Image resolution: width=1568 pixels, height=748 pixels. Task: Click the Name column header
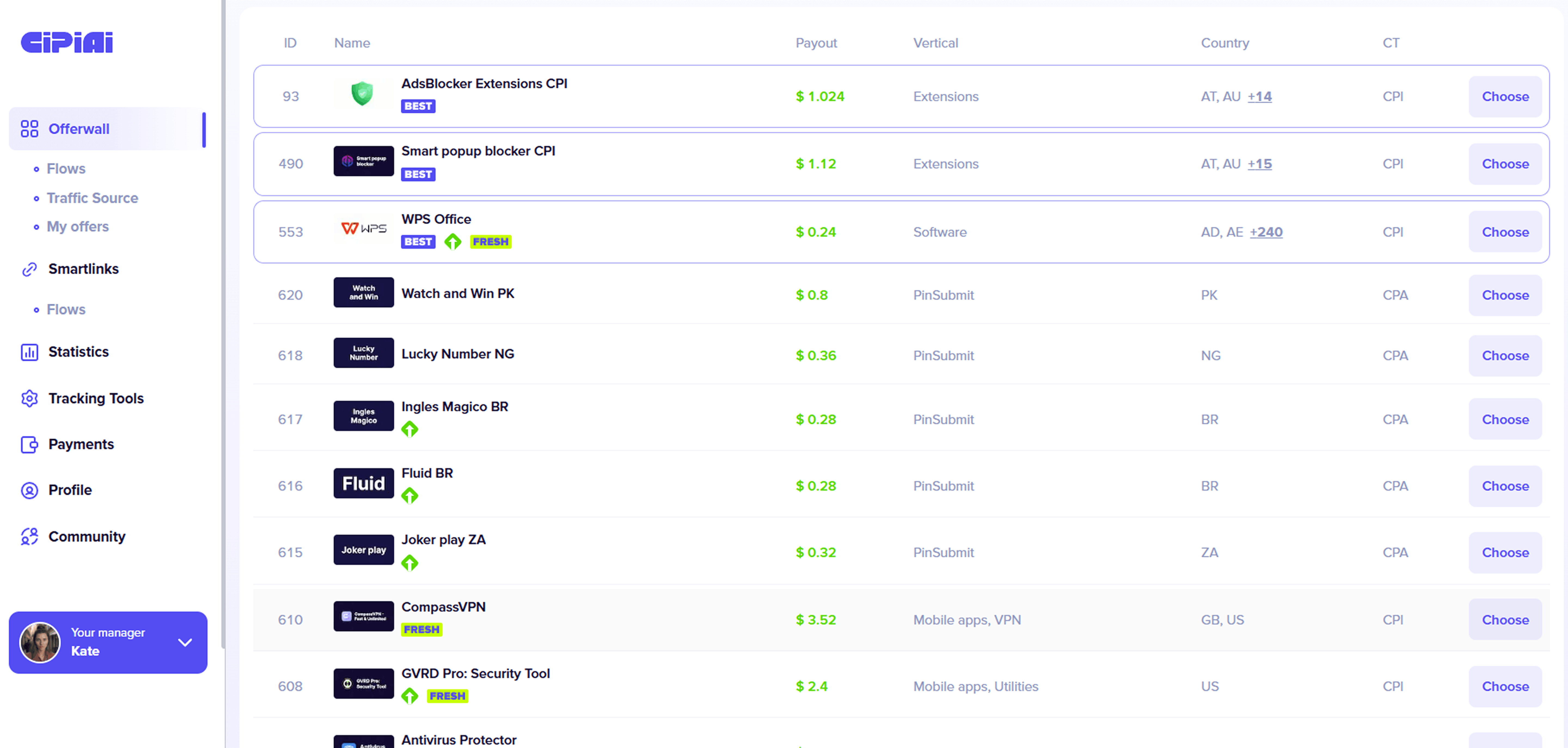pos(352,43)
